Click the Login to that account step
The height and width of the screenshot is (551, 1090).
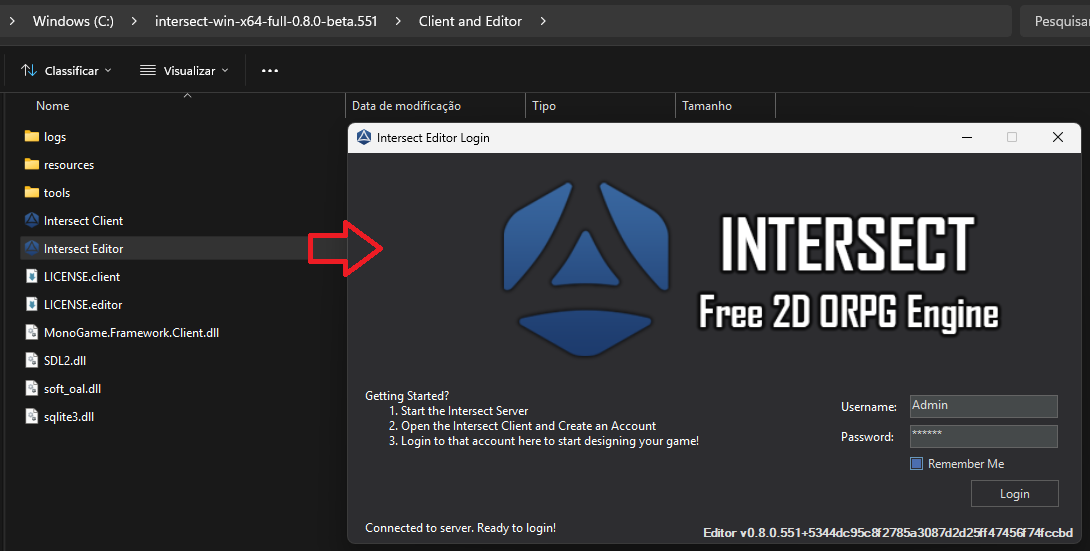(544, 441)
